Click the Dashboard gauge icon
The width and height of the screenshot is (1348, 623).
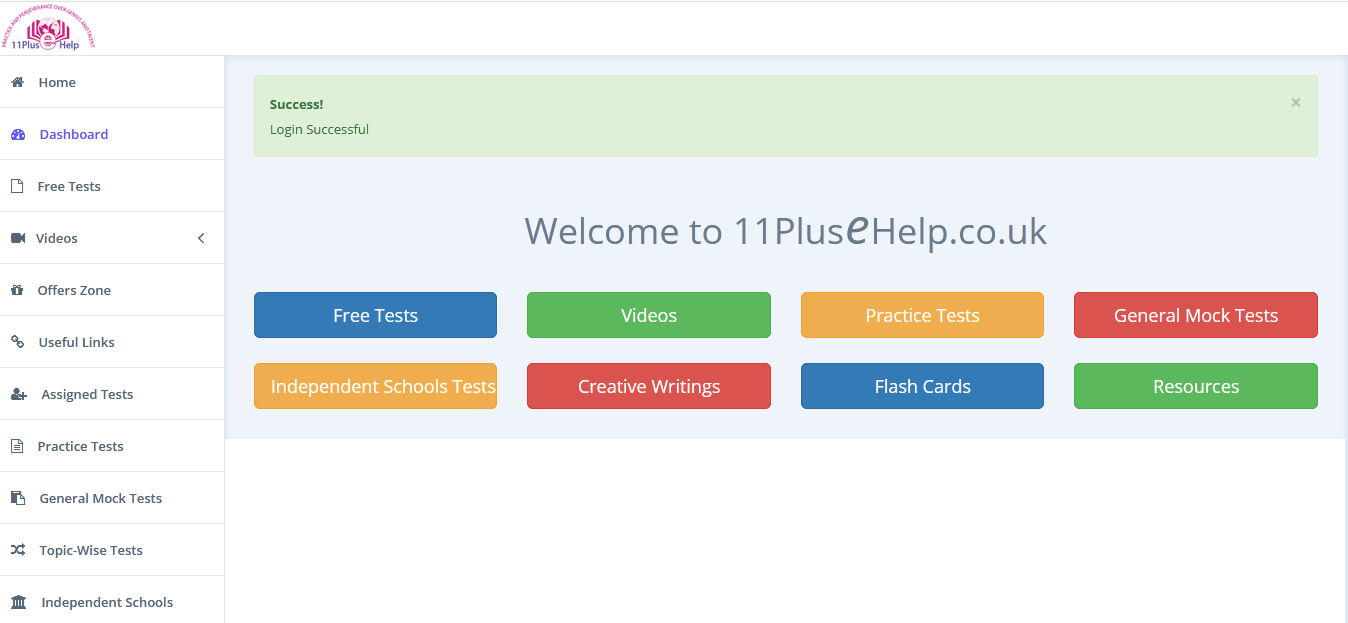[18, 134]
